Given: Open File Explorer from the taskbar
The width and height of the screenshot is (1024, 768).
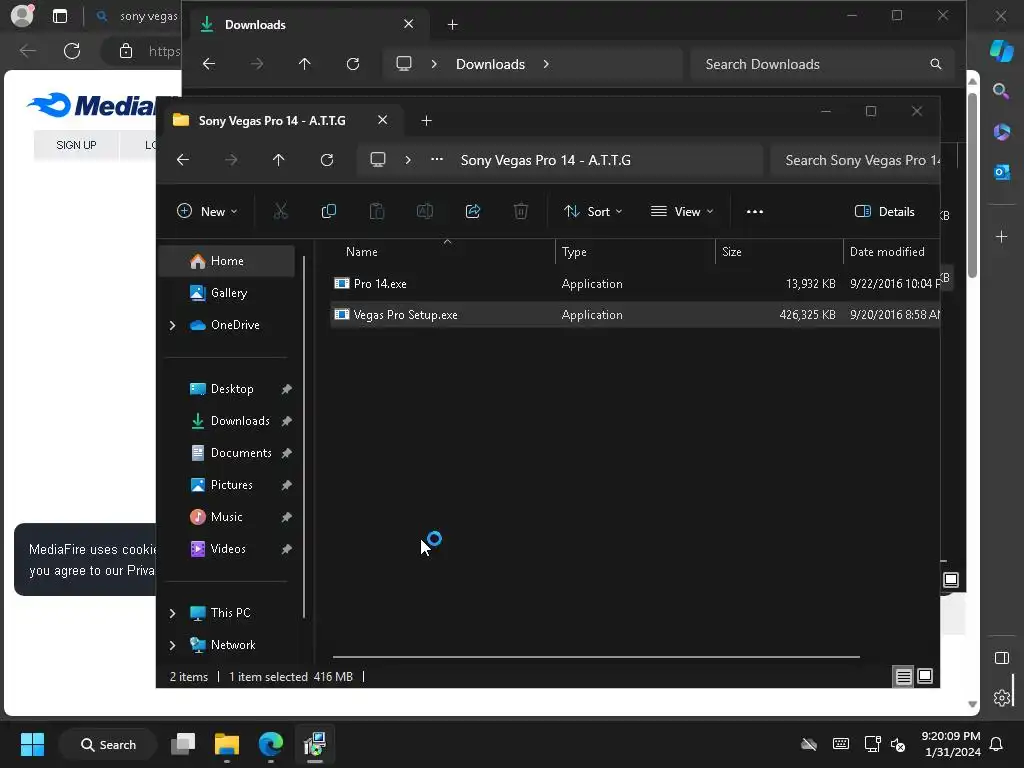Looking at the screenshot, I should tap(227, 744).
